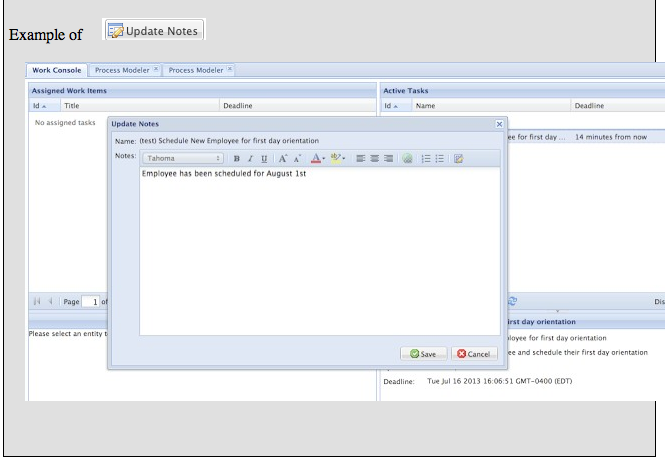
Task: Close the first Process Modeler tab
Action: [156, 68]
